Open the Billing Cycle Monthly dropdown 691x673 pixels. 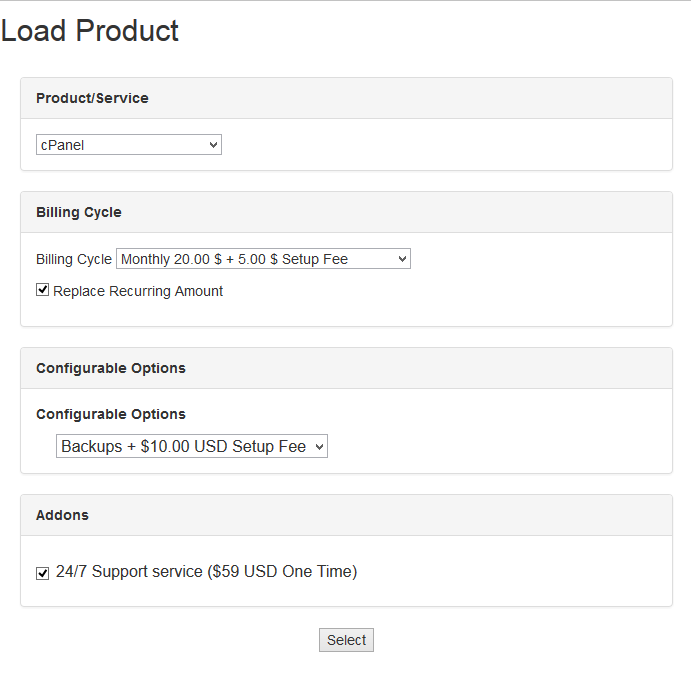coord(263,259)
